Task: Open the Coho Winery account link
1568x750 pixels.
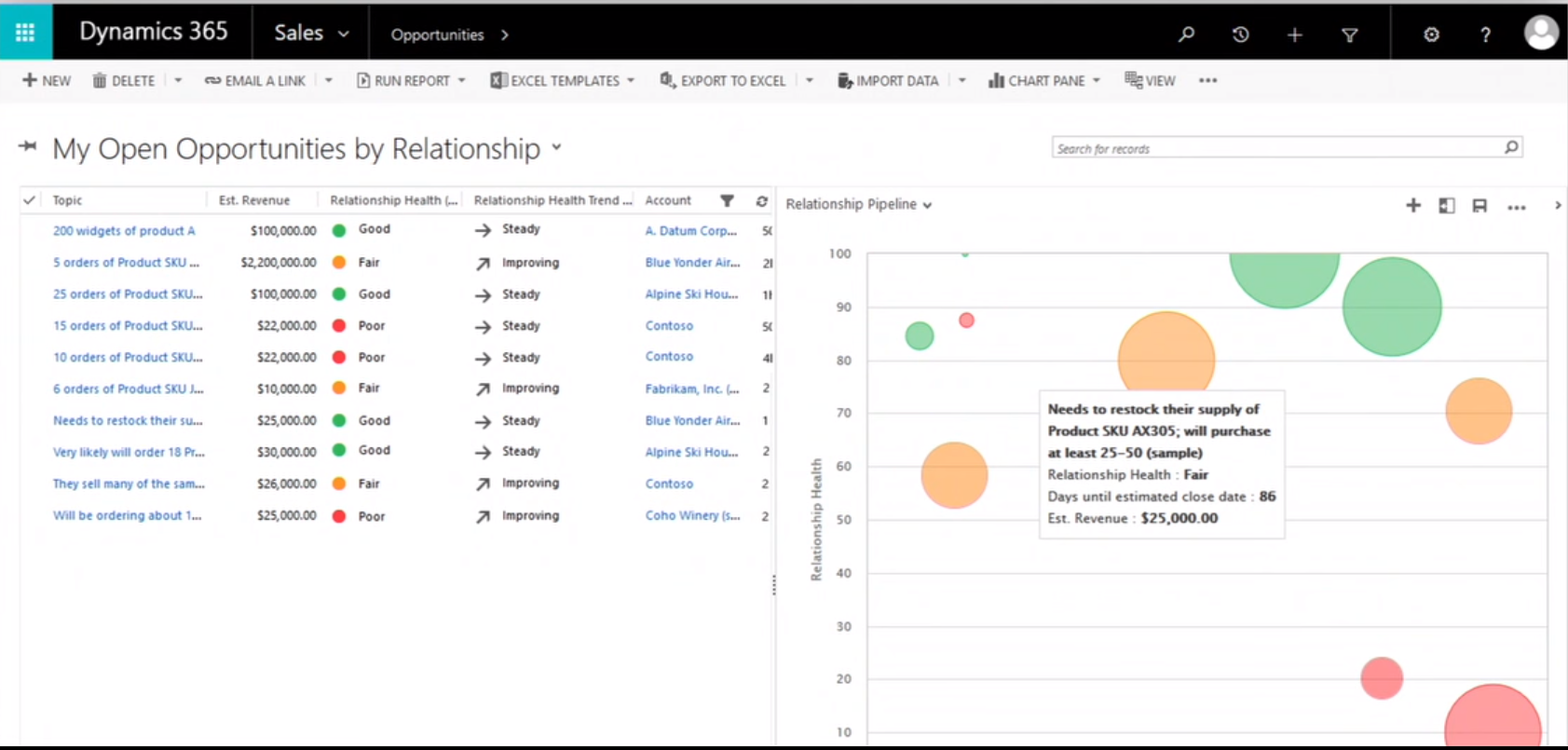Action: click(x=692, y=515)
